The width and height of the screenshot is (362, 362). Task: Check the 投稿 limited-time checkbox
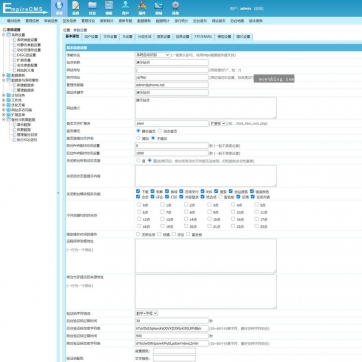pyautogui.click(x=159, y=234)
